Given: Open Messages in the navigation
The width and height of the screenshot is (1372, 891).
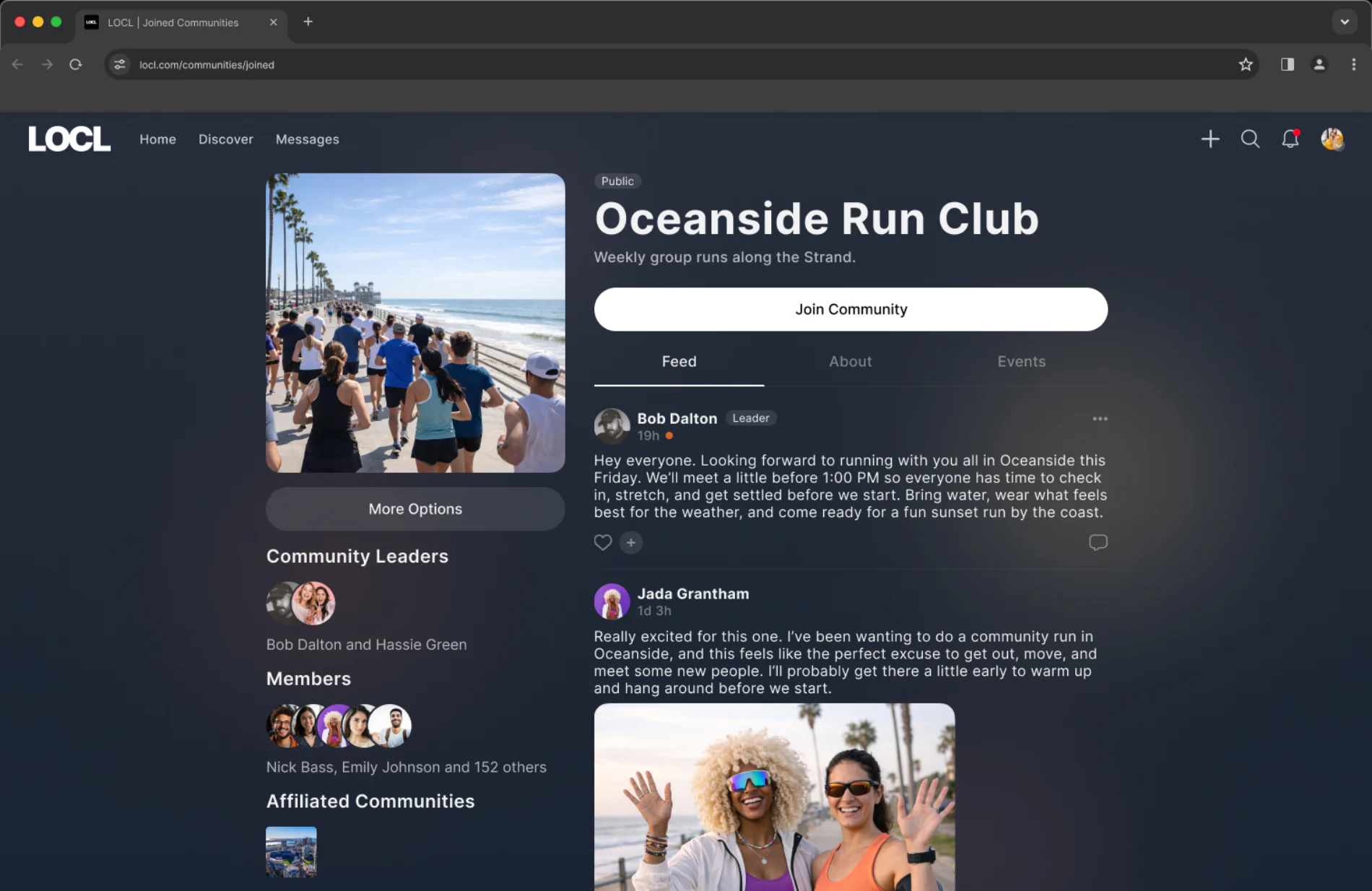Looking at the screenshot, I should [x=308, y=139].
